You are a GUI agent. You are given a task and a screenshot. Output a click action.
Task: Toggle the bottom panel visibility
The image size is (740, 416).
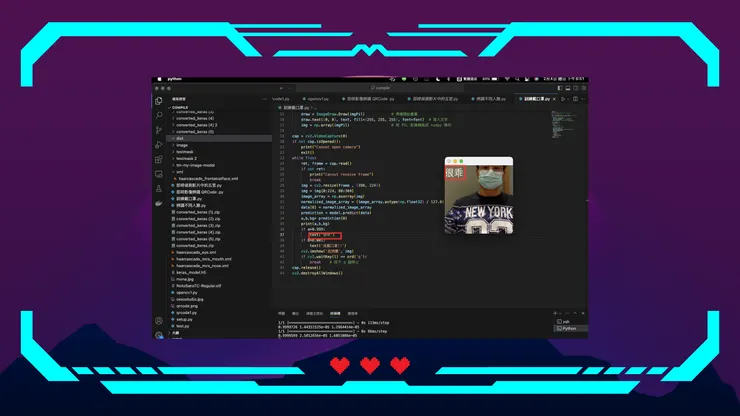(x=568, y=88)
